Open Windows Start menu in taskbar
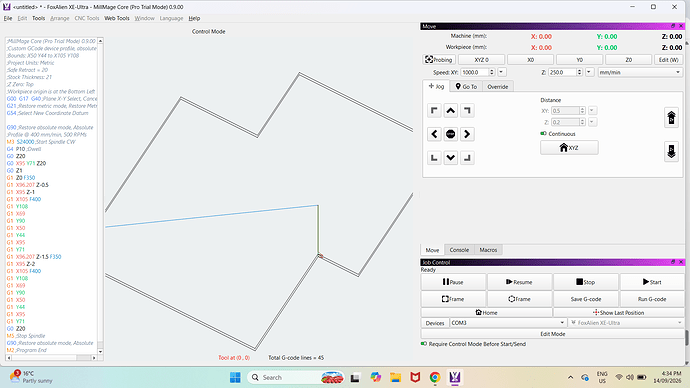Viewport: 690px width, 388px height. tap(235, 377)
